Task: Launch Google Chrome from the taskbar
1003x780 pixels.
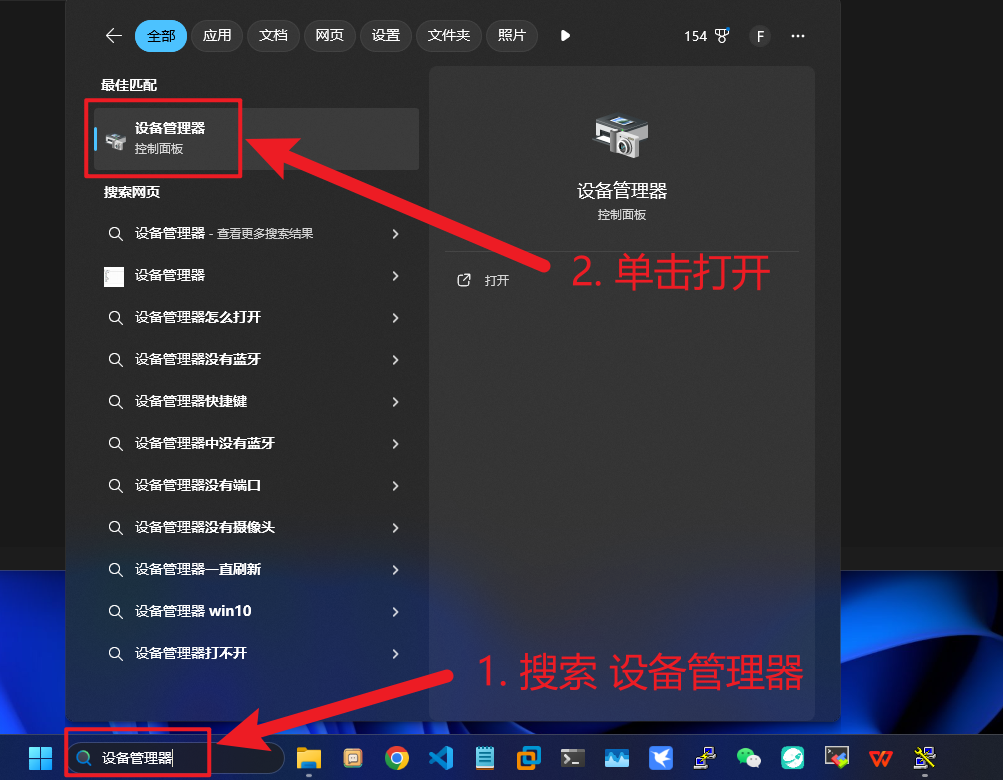Action: click(397, 757)
